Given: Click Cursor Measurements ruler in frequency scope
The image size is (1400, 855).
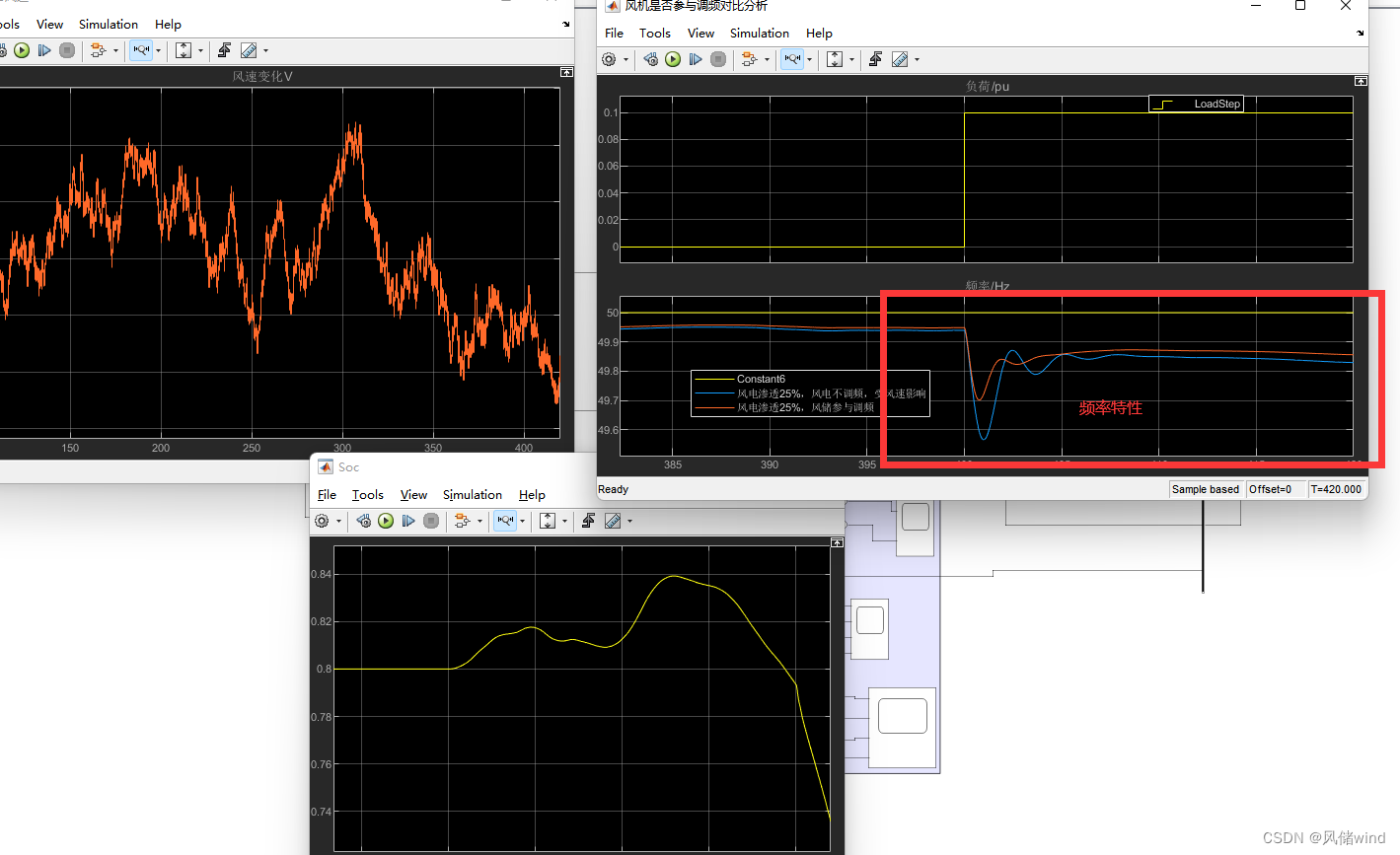Looking at the screenshot, I should click(900, 59).
